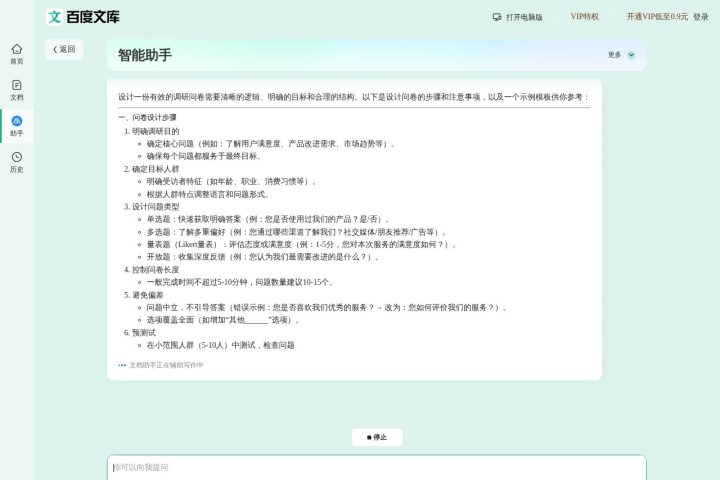Click 开通VIP低至0.9元 link
720x480 pixels.
657,17
